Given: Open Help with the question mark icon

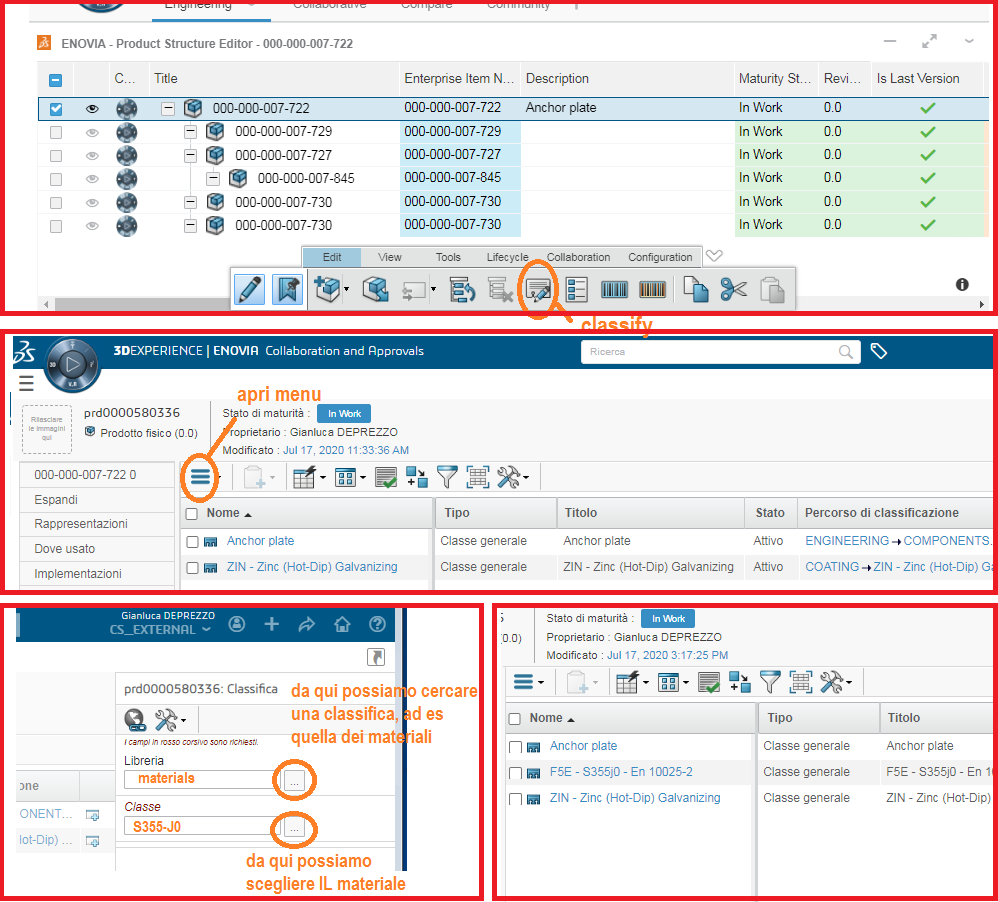Looking at the screenshot, I should click(377, 624).
